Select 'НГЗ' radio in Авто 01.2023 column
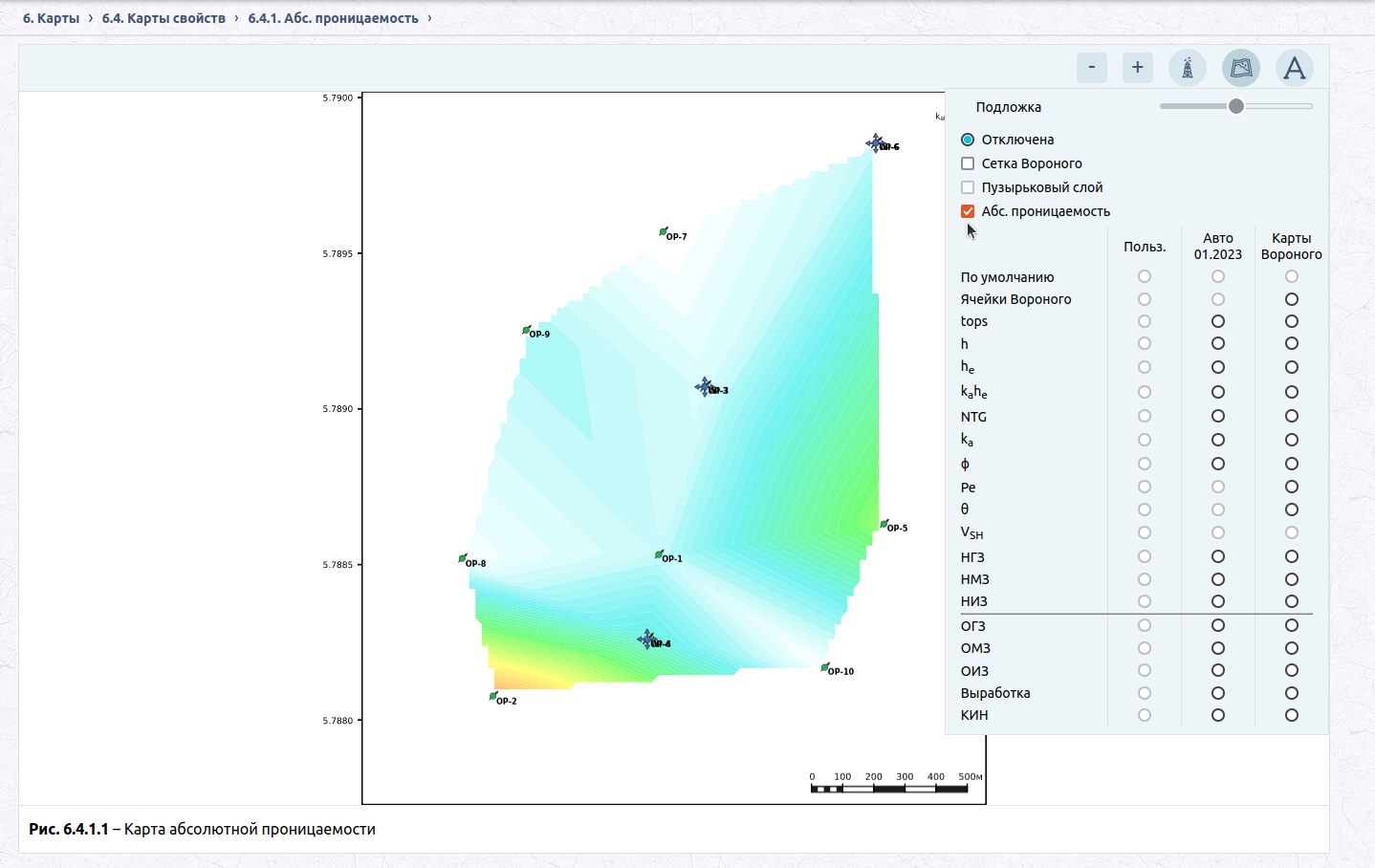This screenshot has height=868, width=1375. coord(1218,556)
